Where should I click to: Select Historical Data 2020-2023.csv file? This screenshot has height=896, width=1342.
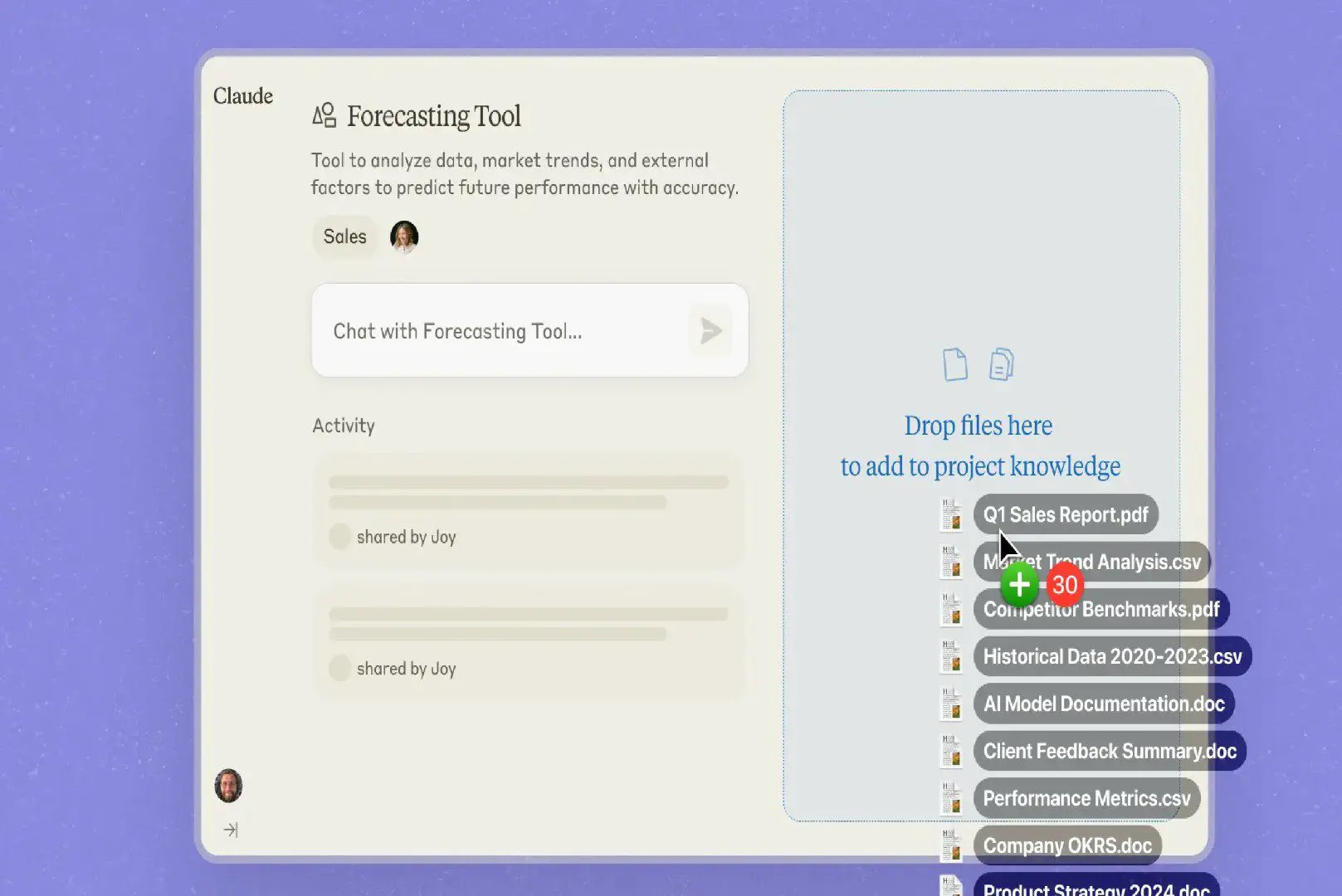tap(1112, 656)
